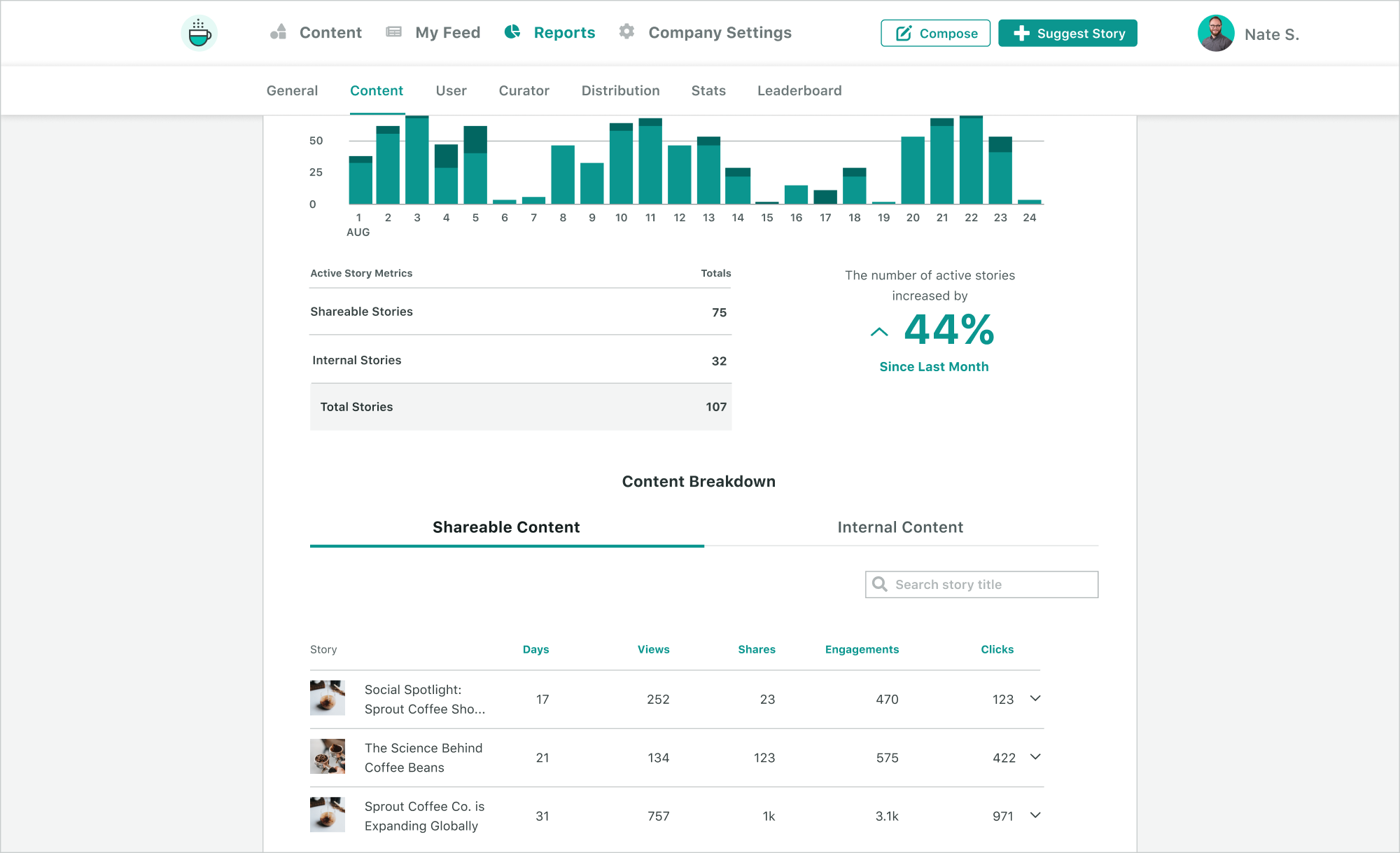Image resolution: width=1400 pixels, height=853 pixels.
Task: Open the Distribution report section
Action: point(620,90)
